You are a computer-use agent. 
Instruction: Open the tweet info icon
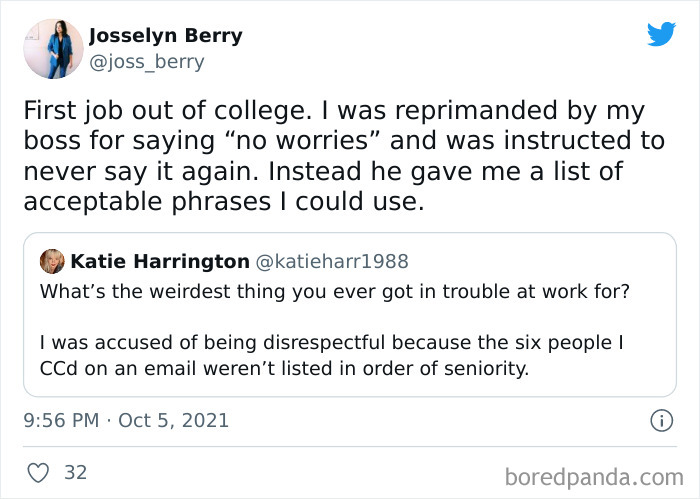click(x=661, y=421)
